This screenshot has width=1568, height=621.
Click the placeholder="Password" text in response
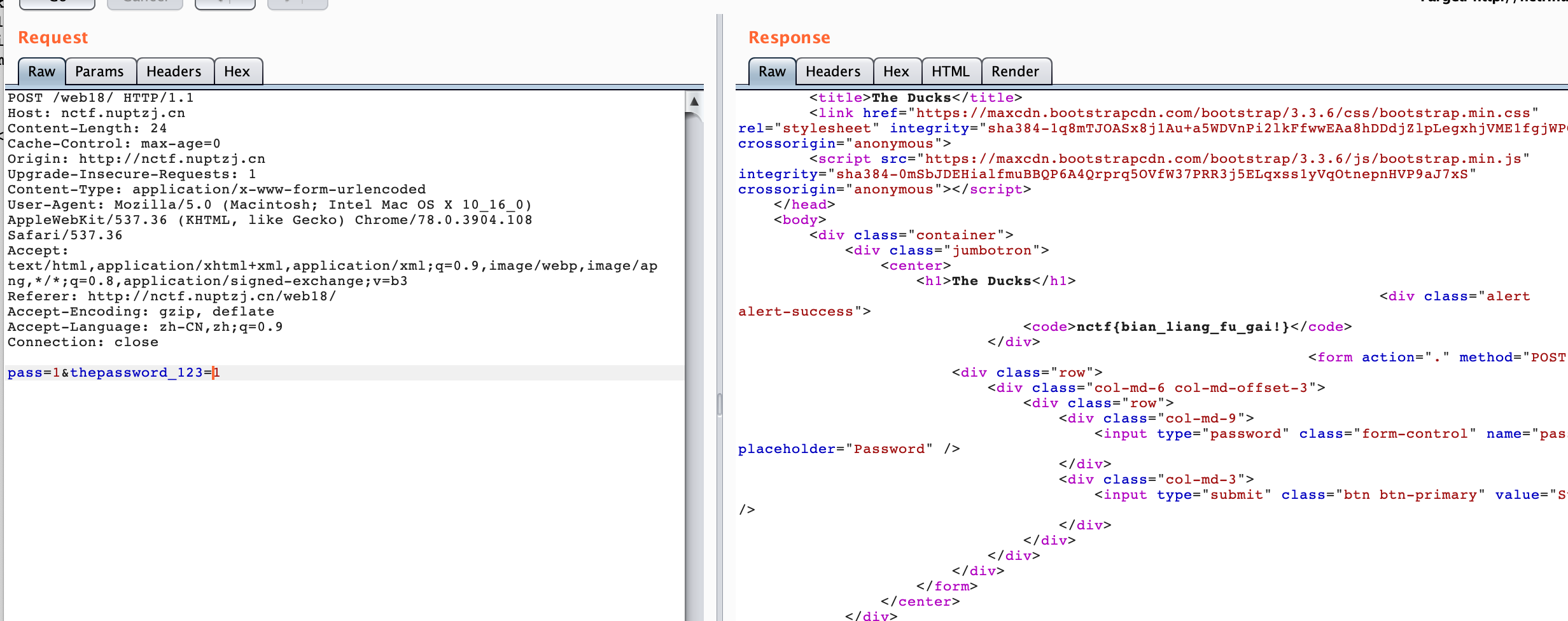[835, 449]
